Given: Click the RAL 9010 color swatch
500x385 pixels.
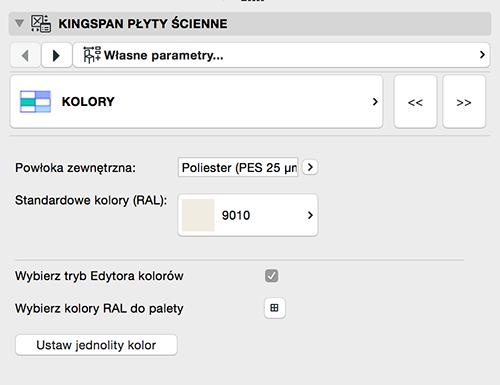Looking at the screenshot, I should coord(198,215).
